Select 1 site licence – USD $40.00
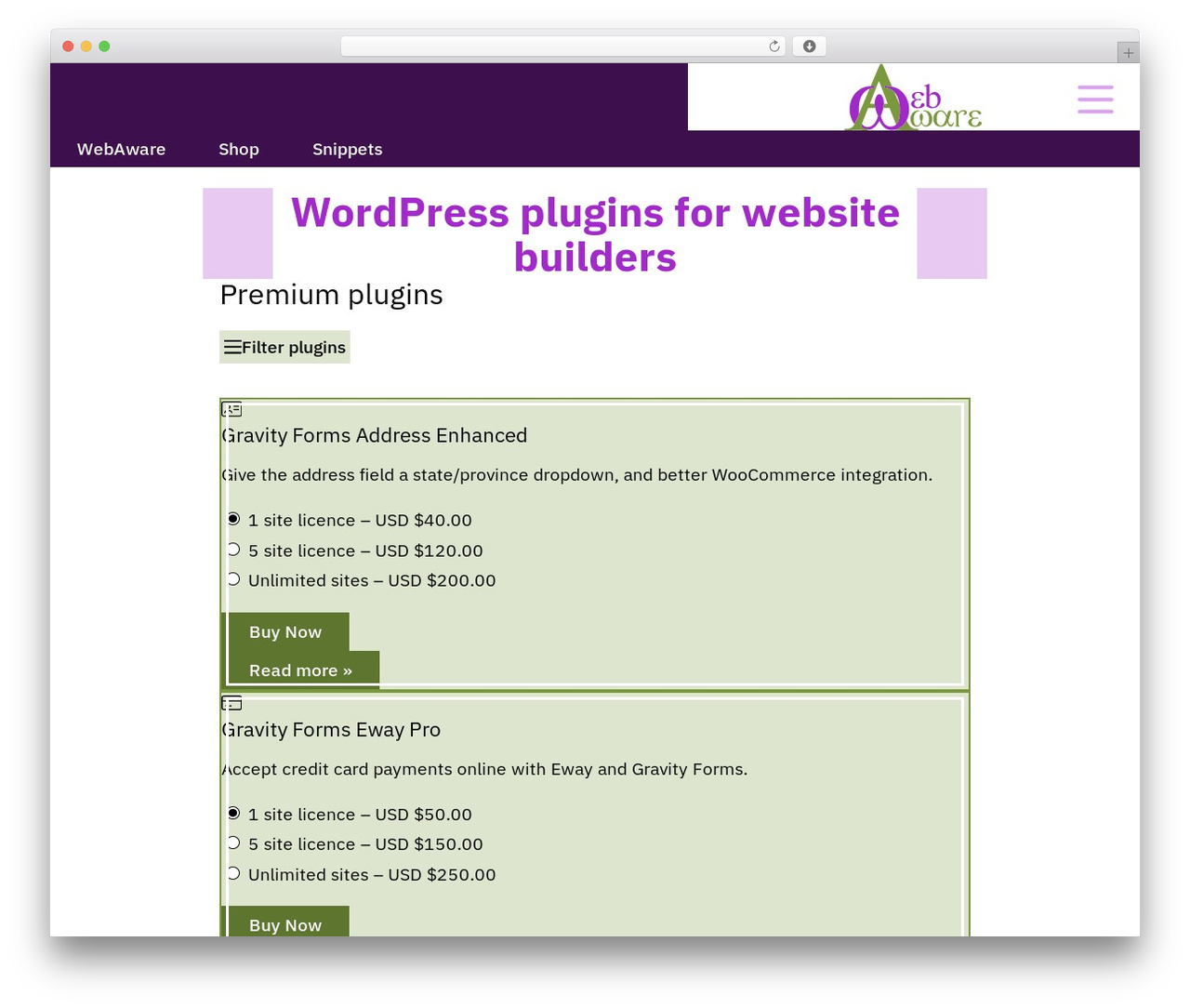This screenshot has height=1008, width=1190. (233, 519)
